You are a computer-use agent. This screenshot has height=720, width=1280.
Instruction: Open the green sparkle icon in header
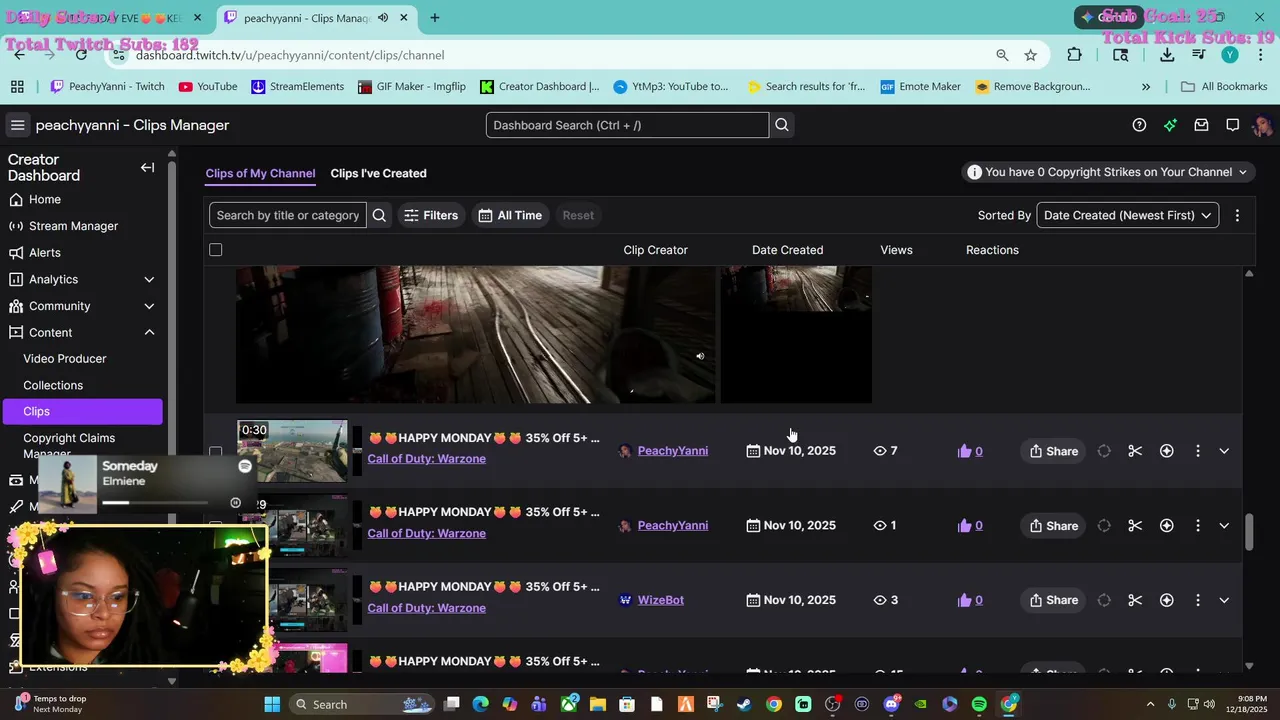(1170, 125)
